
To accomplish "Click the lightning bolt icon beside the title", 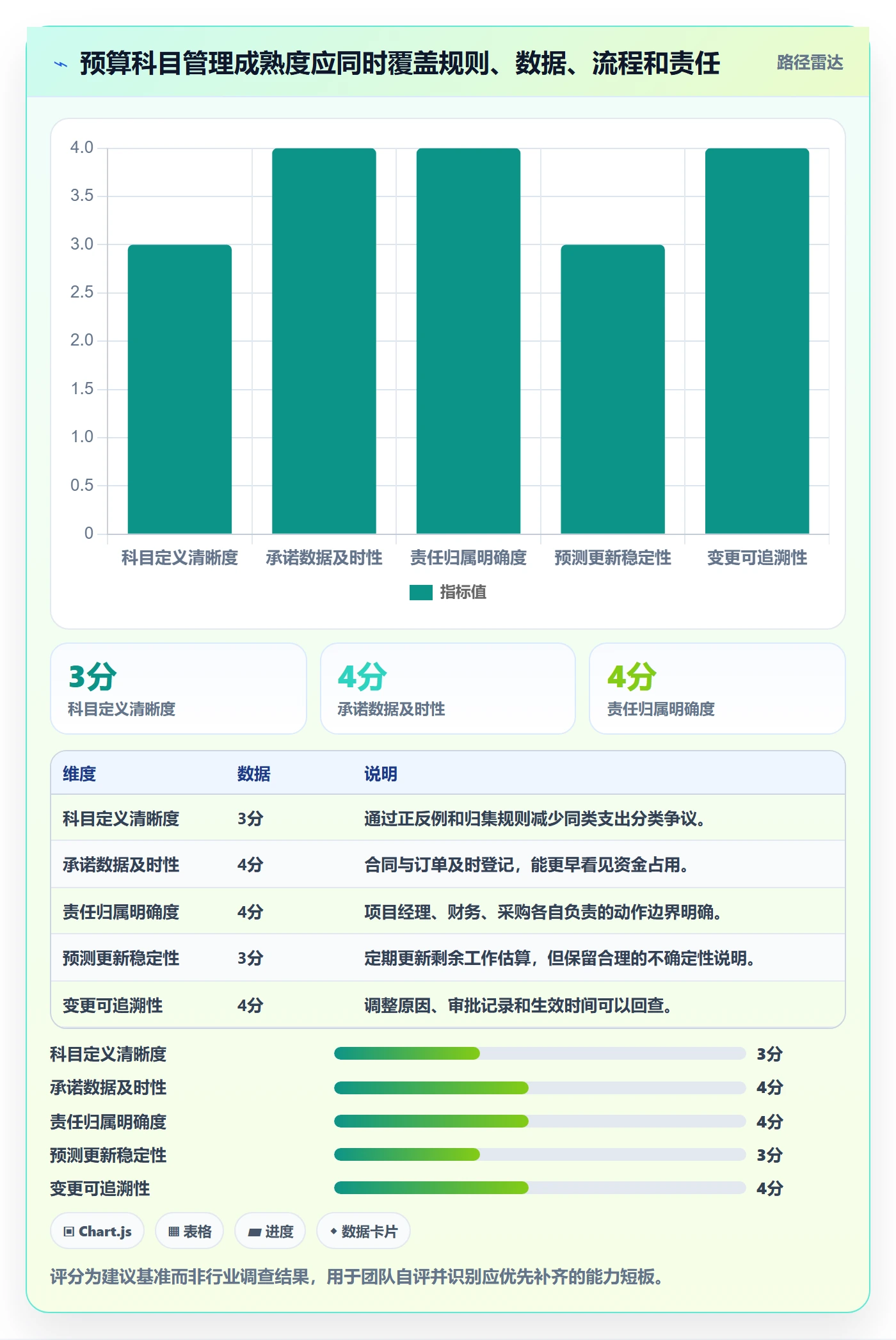I will click(x=61, y=64).
